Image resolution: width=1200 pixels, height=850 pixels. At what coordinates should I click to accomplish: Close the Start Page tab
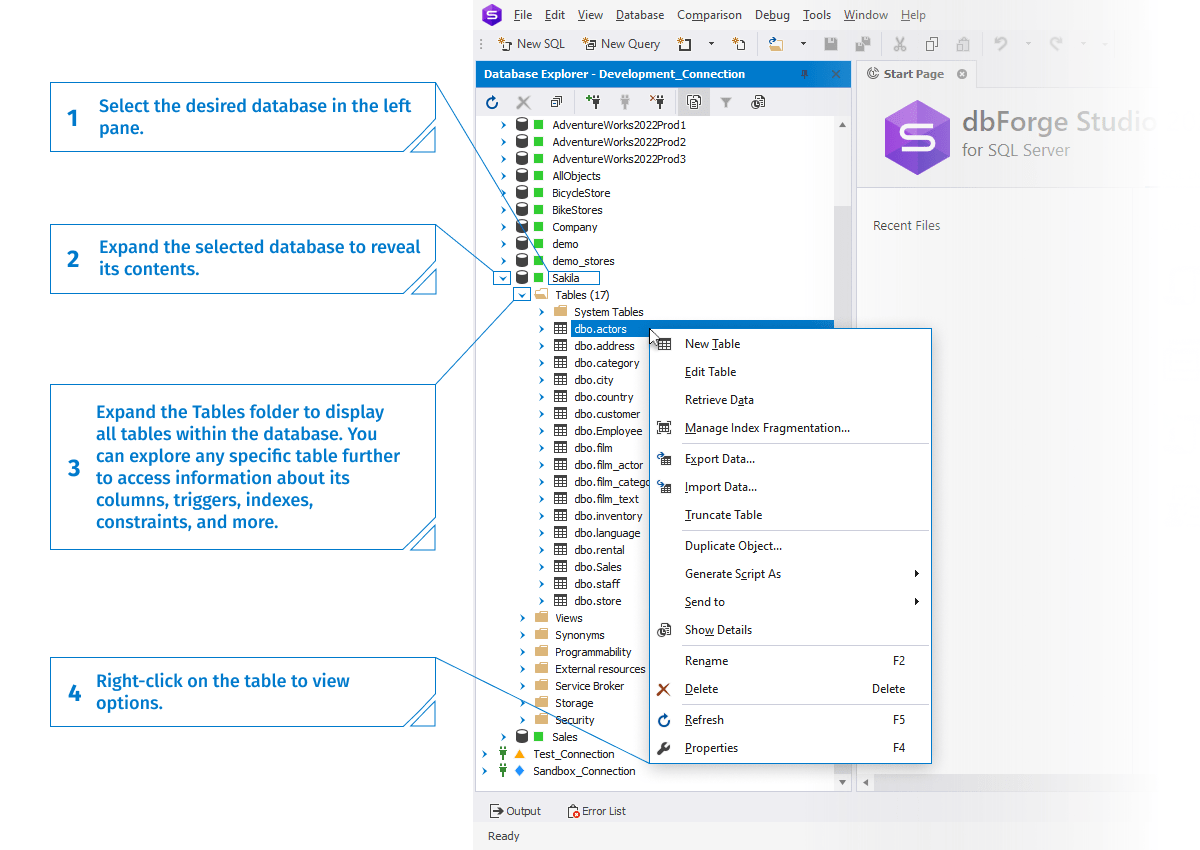[962, 74]
